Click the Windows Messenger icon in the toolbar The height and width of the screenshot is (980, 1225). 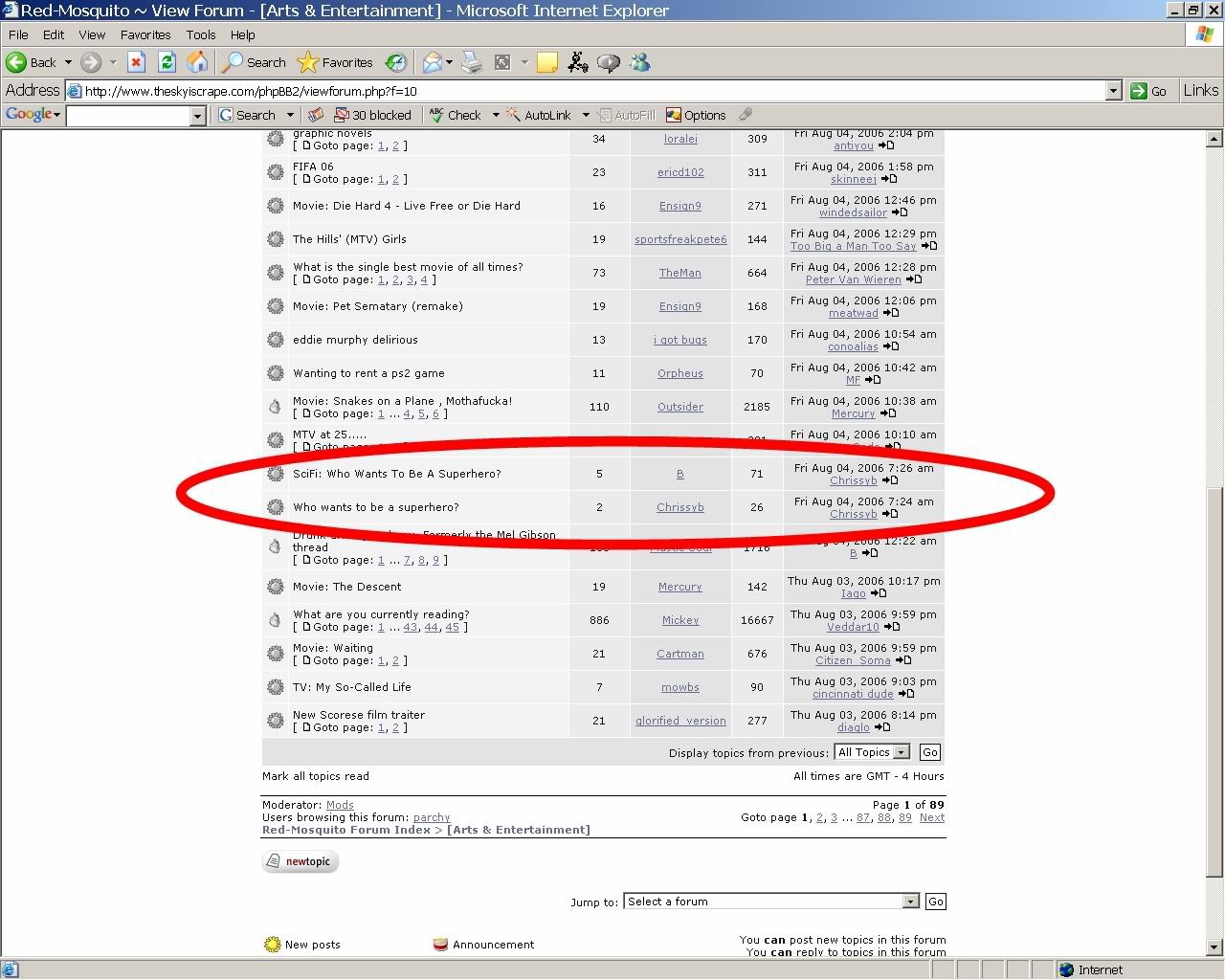coord(640,62)
